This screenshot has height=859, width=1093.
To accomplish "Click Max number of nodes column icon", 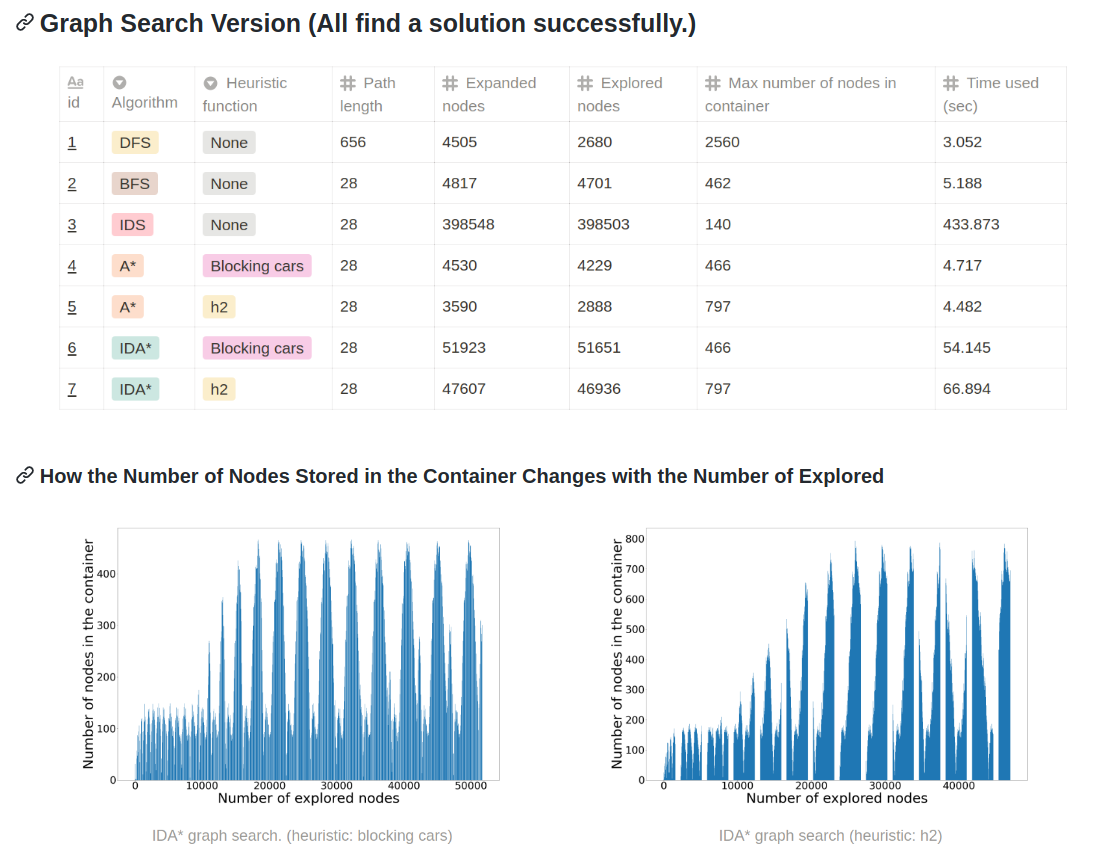I will pyautogui.click(x=713, y=84).
